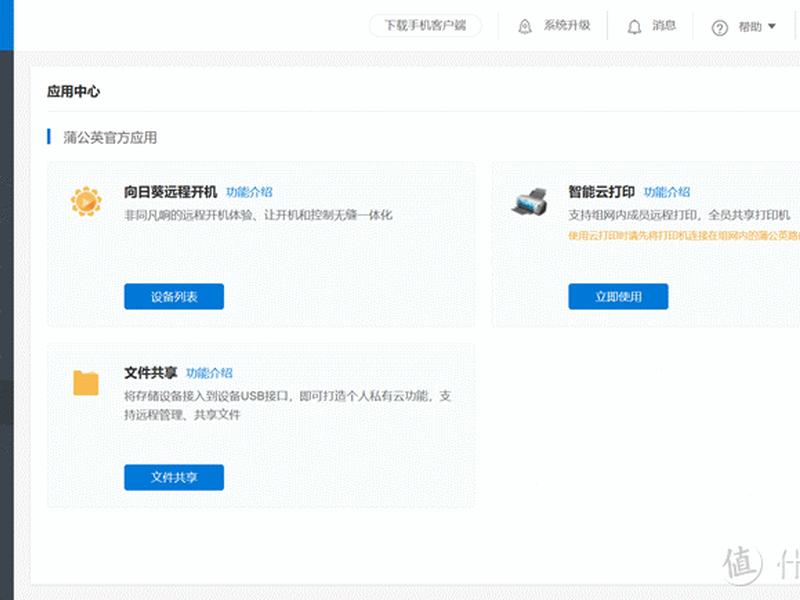The width and height of the screenshot is (800, 600).
Task: Open 系统升级 rocket icon
Action: coord(524,26)
